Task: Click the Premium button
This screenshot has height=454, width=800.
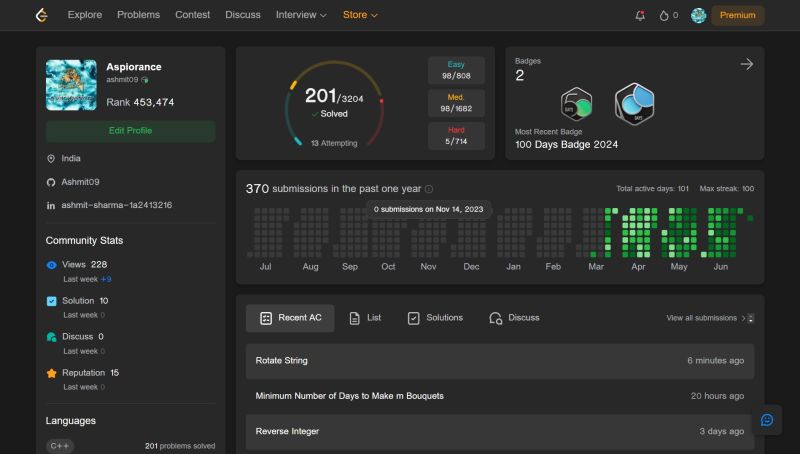Action: coord(738,15)
